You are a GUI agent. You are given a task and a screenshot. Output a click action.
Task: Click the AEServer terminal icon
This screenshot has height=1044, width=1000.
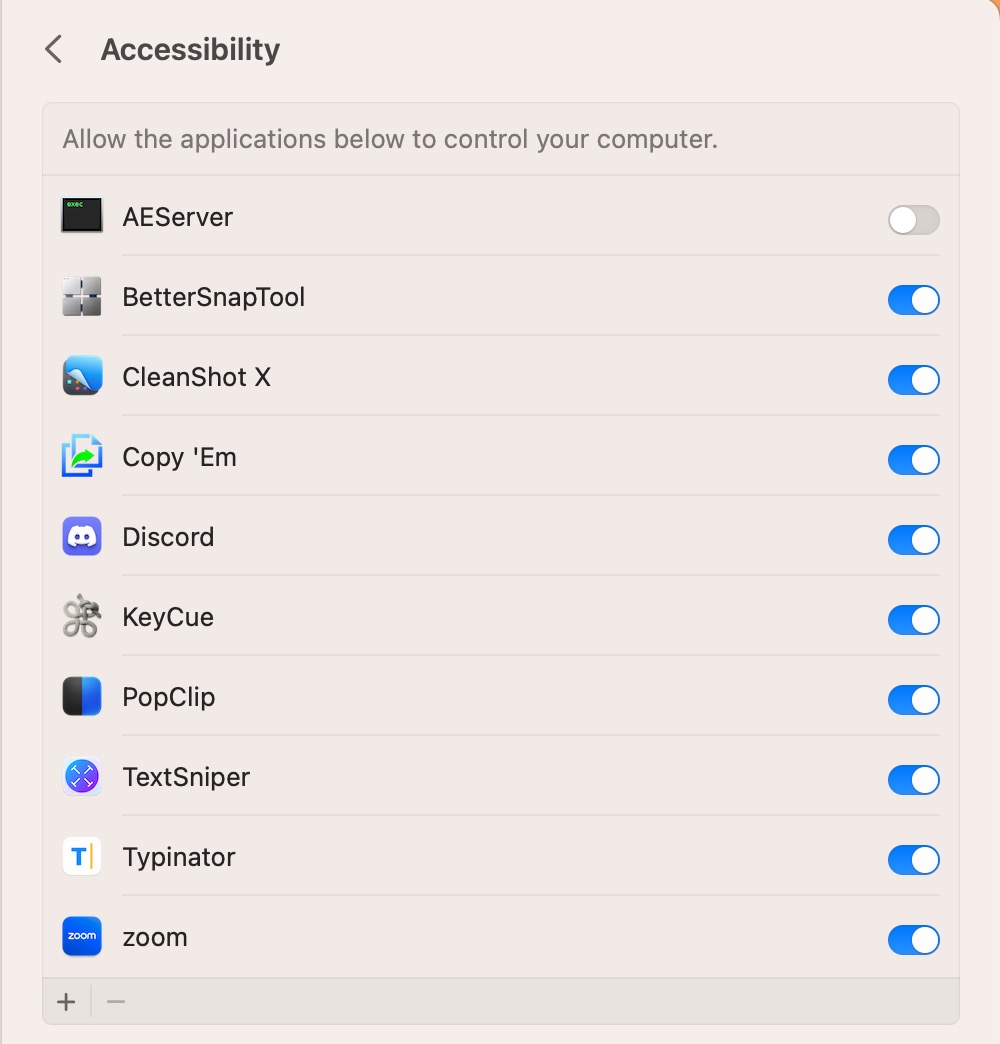82,216
